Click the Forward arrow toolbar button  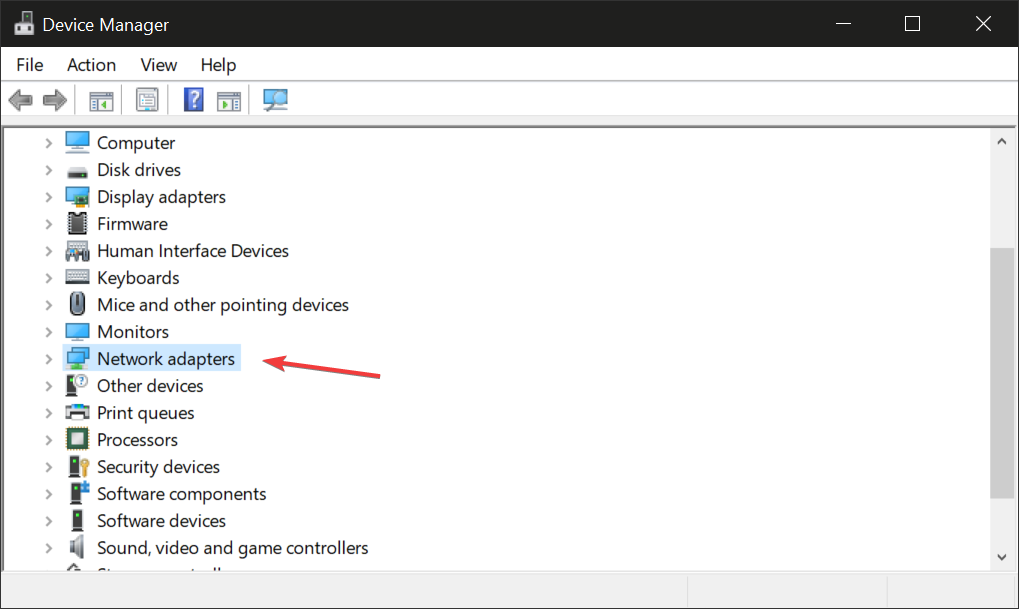pos(55,100)
